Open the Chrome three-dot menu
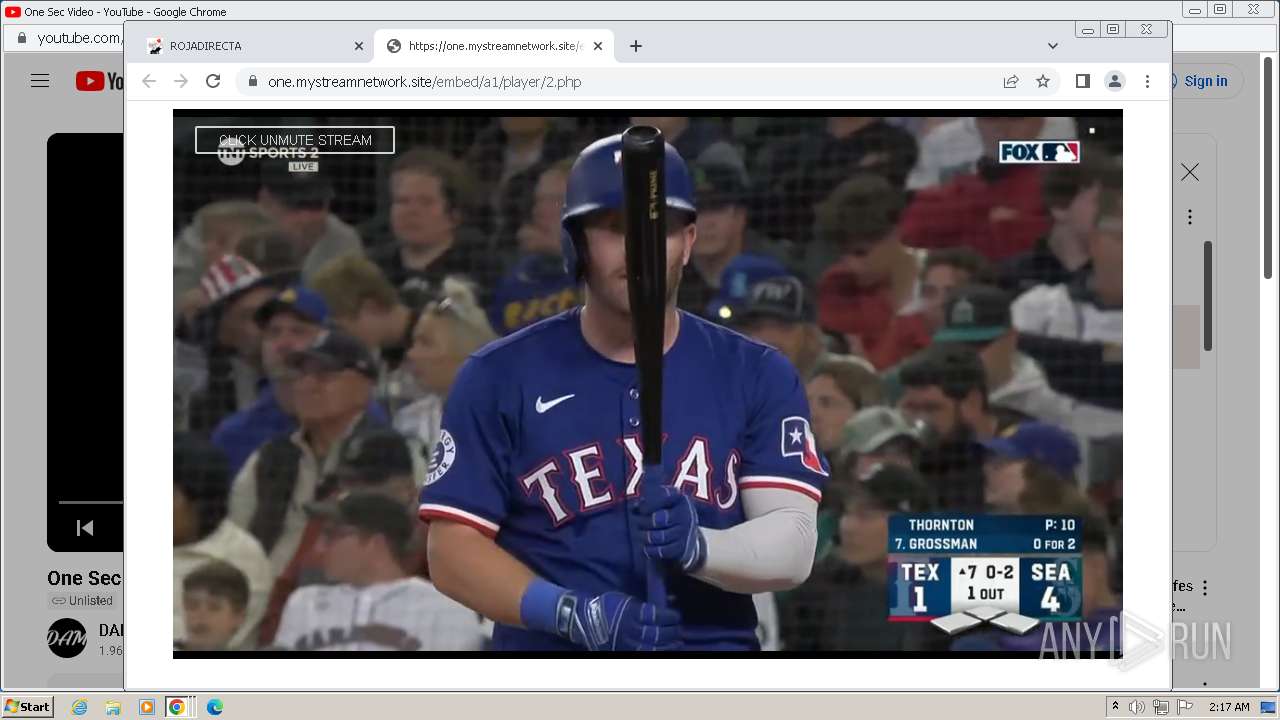 click(1147, 81)
